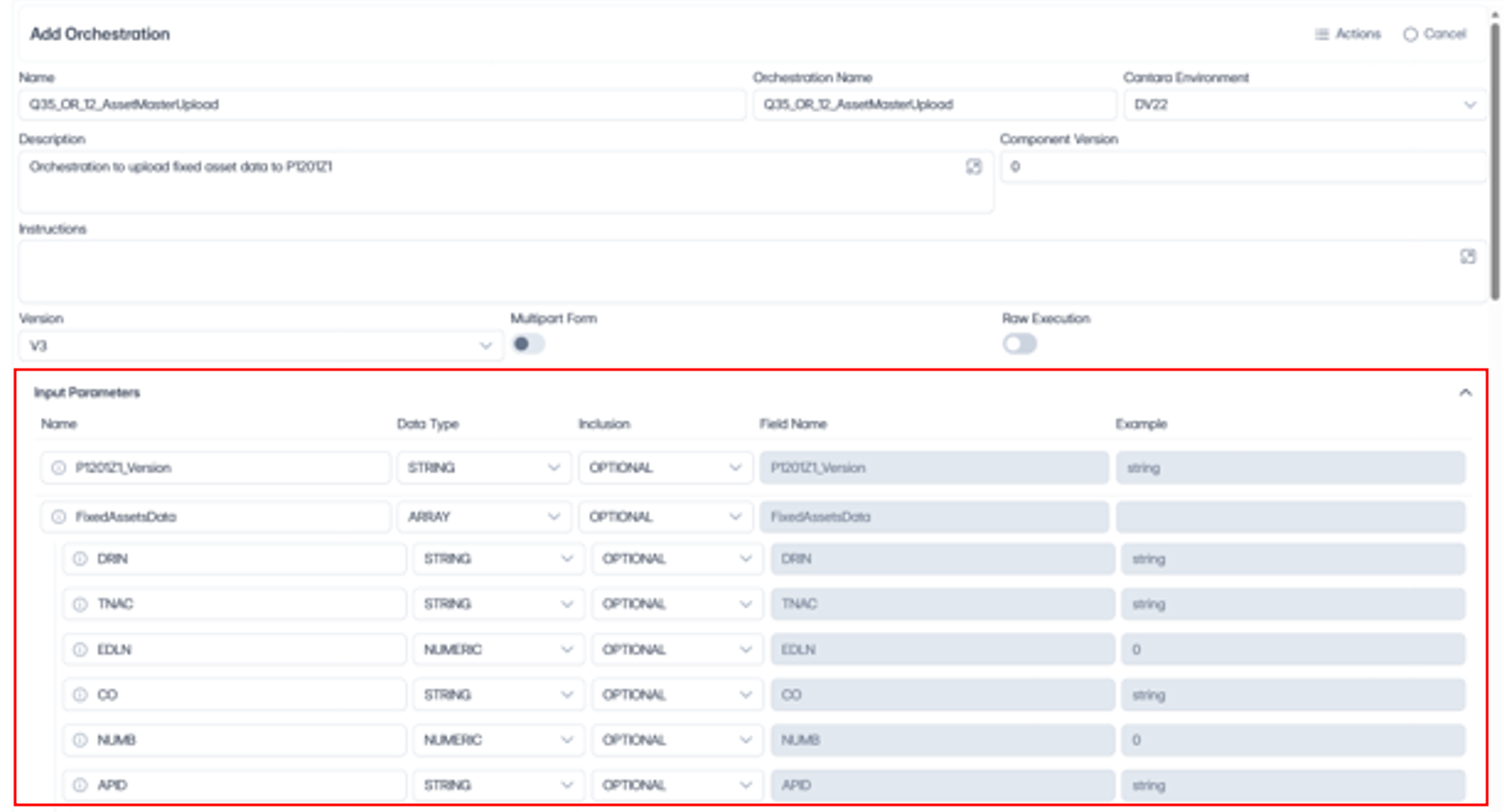1504x812 pixels.
Task: Collapse the Input Parameters section
Action: [1465, 393]
